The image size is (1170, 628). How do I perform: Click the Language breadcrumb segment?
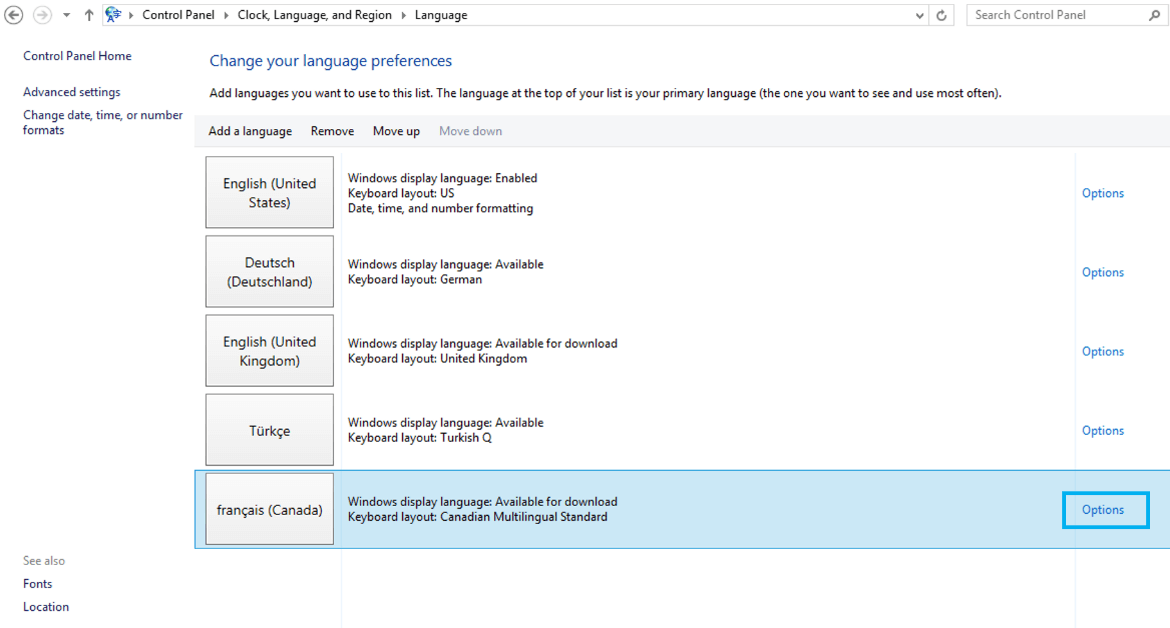[441, 15]
